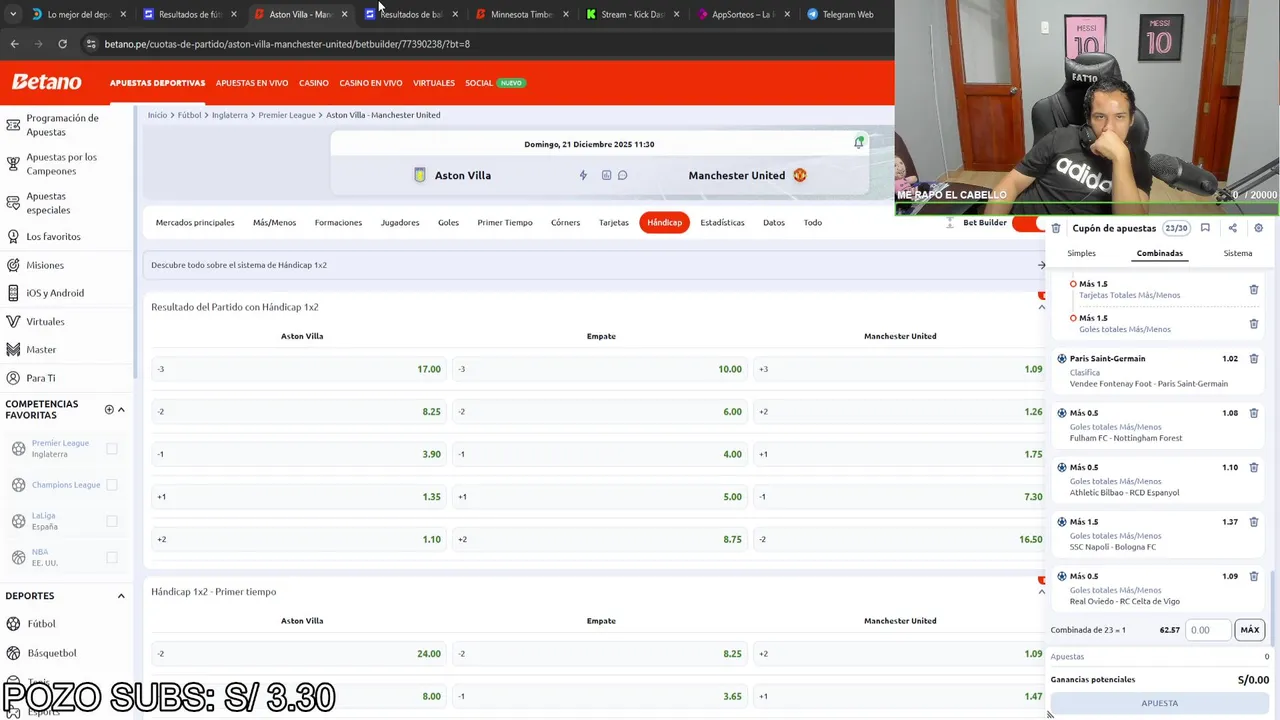Delete Fulham FC - Nottingham Forest selection
1280x720 pixels.
click(1253, 413)
